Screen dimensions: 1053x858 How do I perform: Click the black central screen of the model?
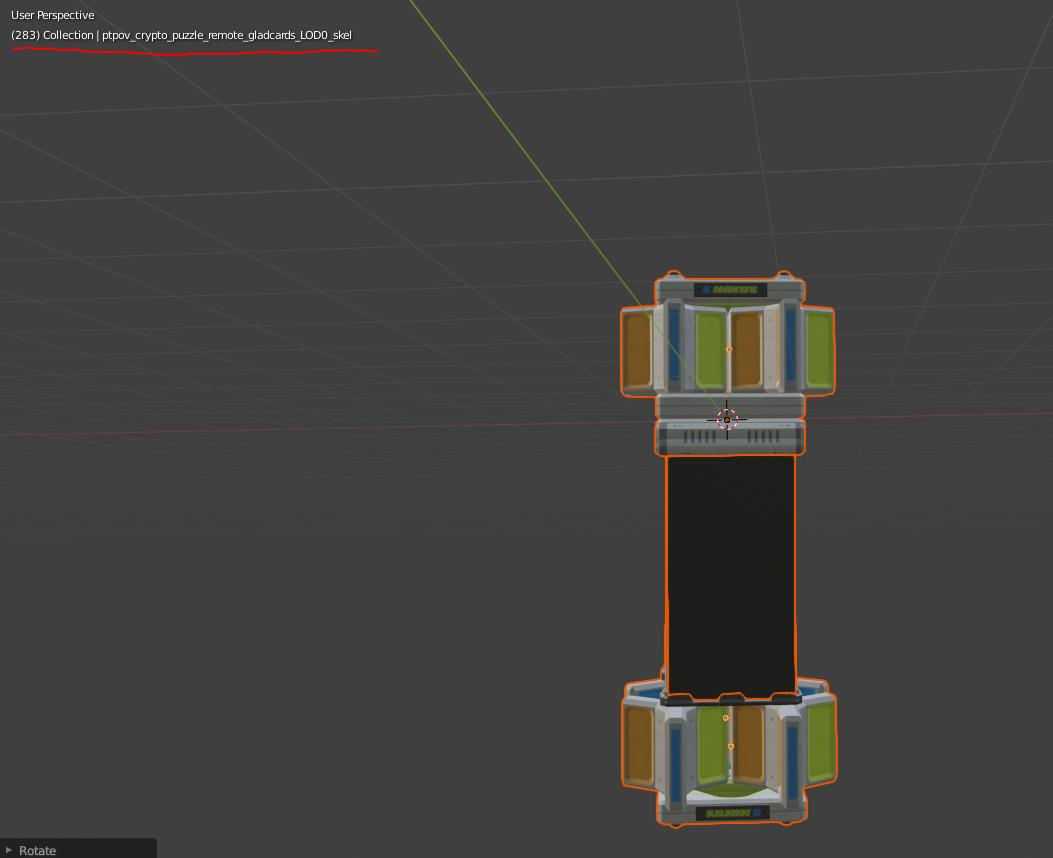click(x=731, y=575)
